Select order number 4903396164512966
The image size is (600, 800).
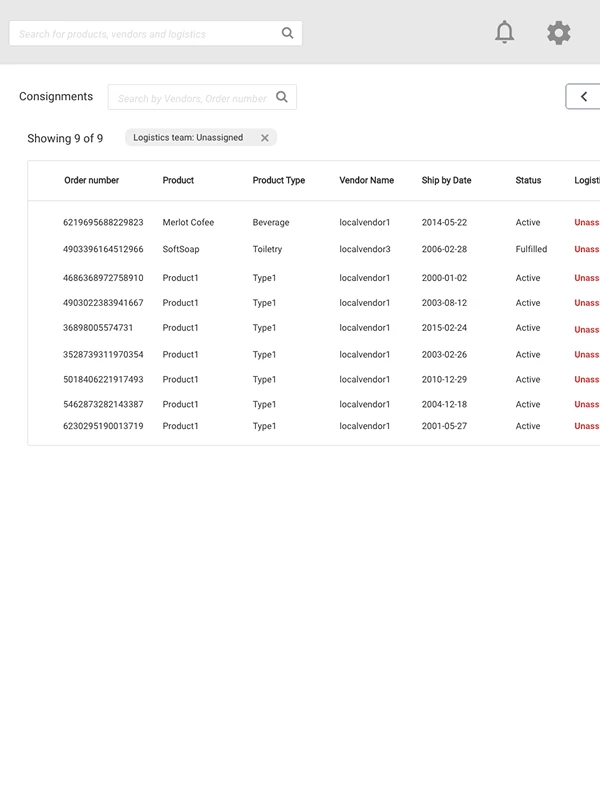[103, 249]
